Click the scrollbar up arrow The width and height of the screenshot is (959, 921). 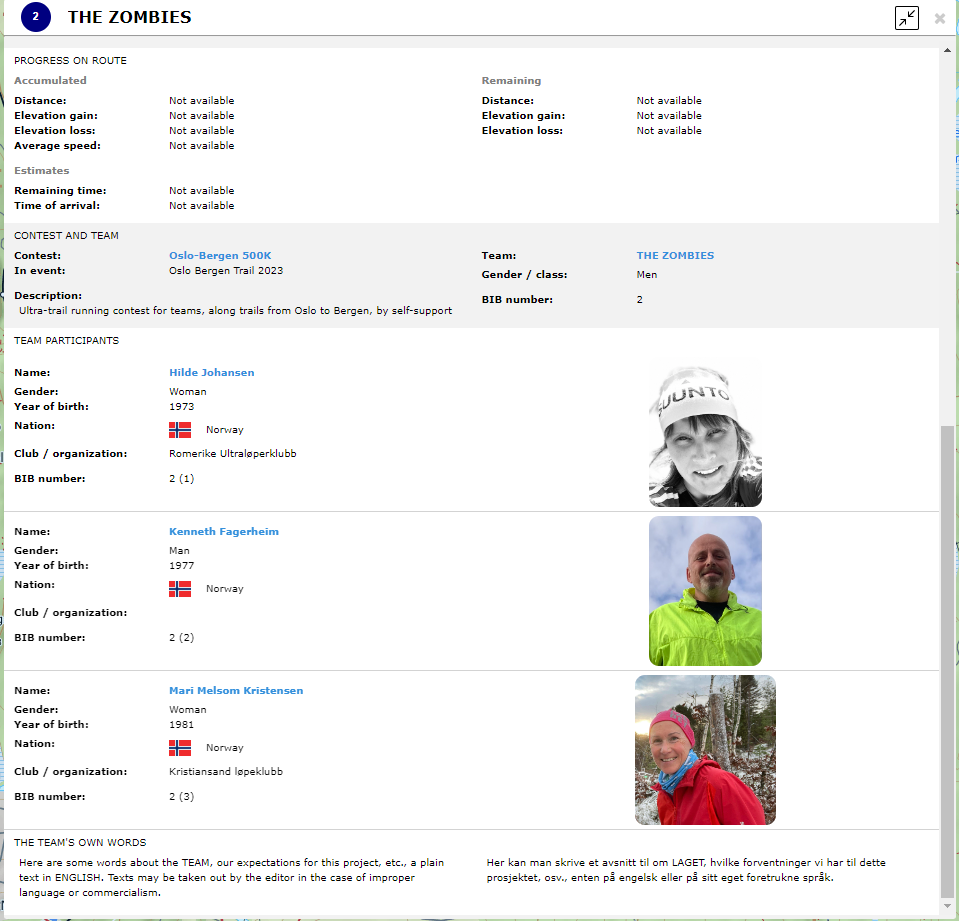[x=947, y=53]
